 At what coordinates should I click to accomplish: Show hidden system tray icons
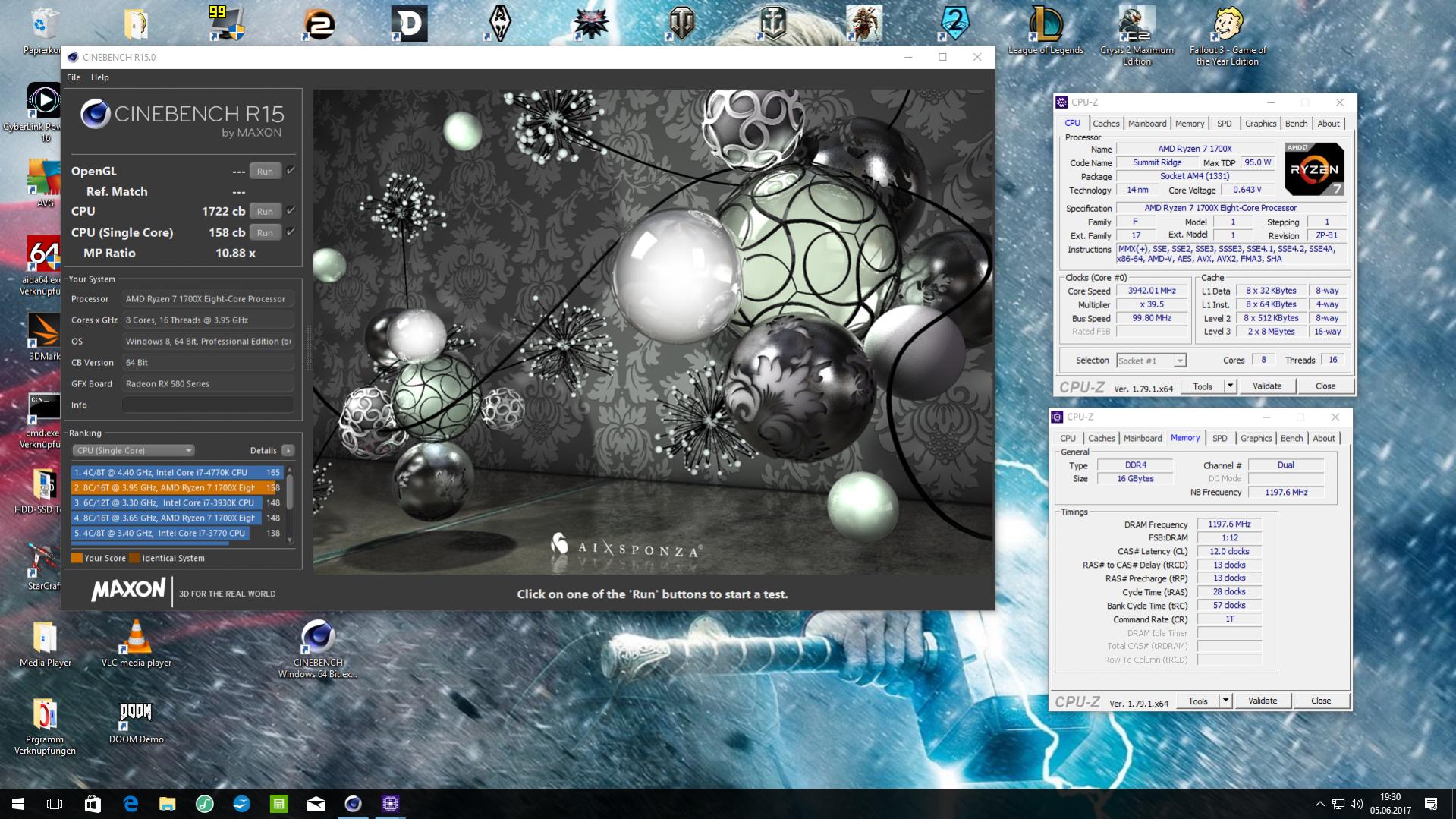tap(1319, 804)
